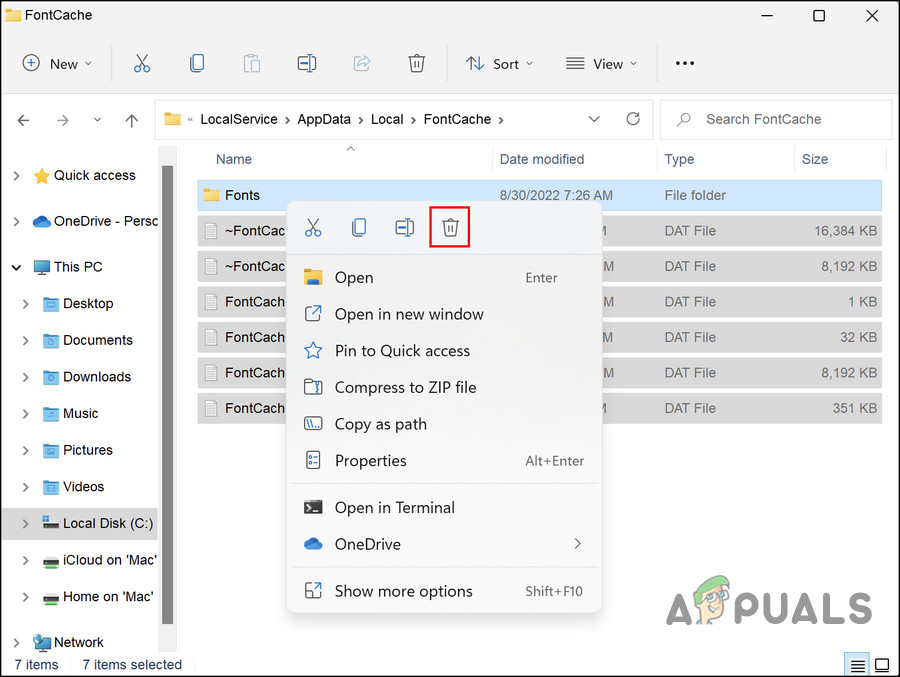Delete the folder via the highlighted trash icon

click(x=449, y=227)
